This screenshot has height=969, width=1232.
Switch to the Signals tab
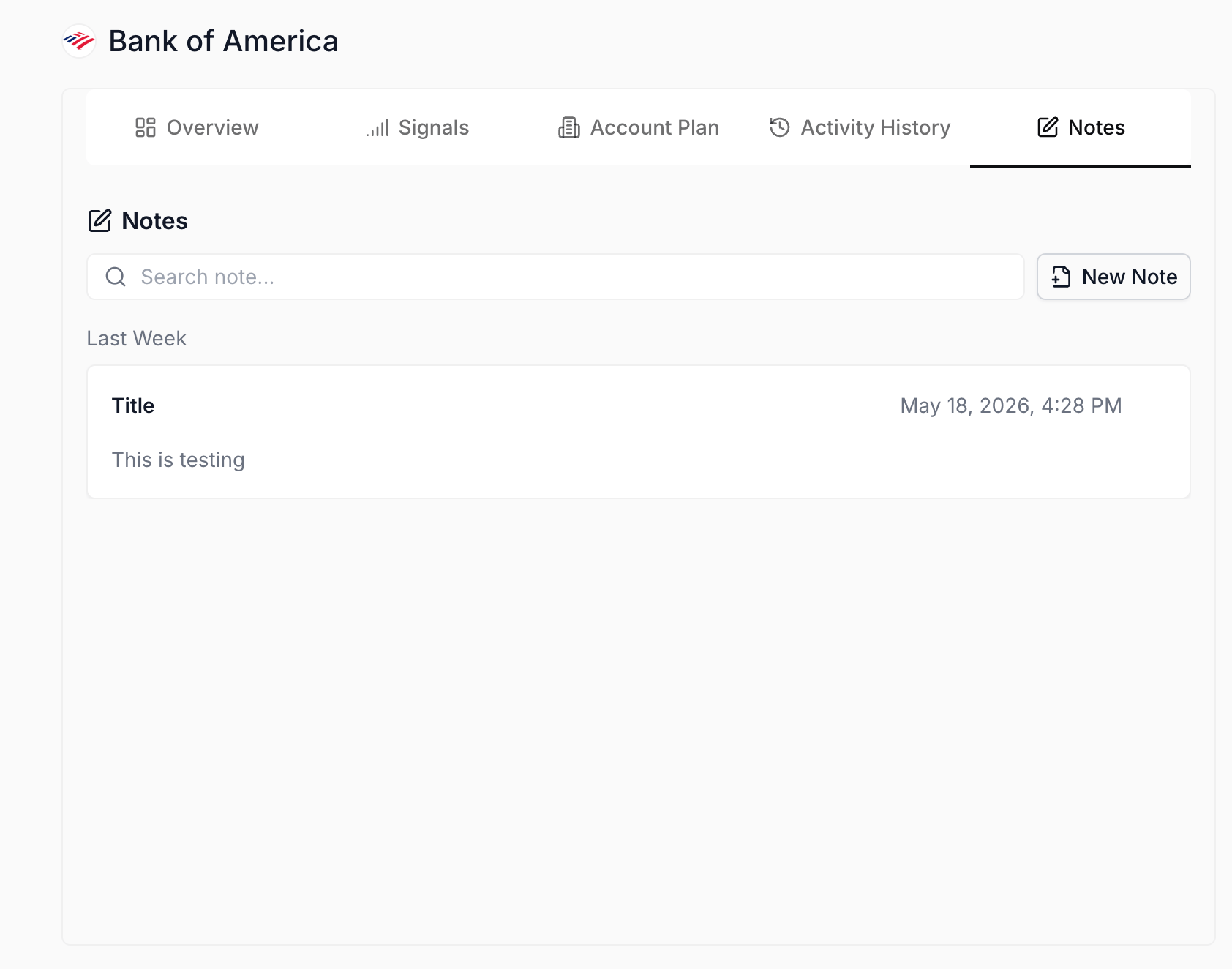coord(418,127)
